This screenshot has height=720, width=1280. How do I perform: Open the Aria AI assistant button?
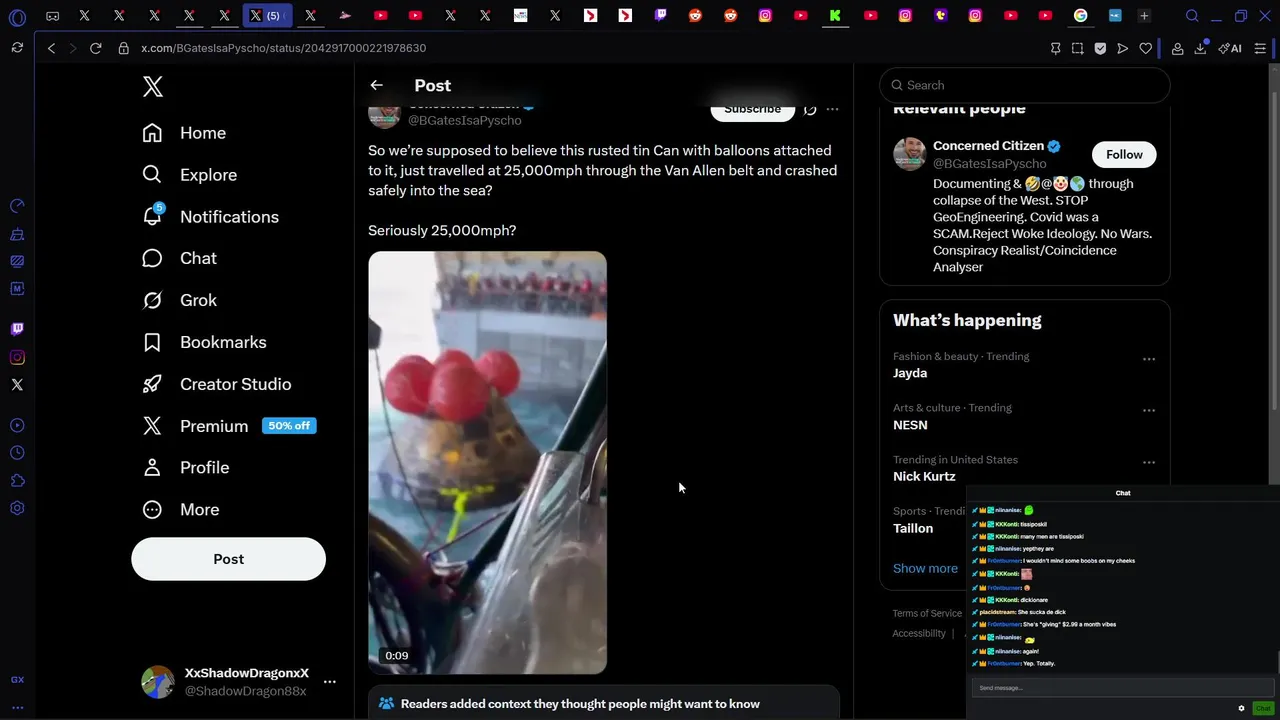[1230, 48]
